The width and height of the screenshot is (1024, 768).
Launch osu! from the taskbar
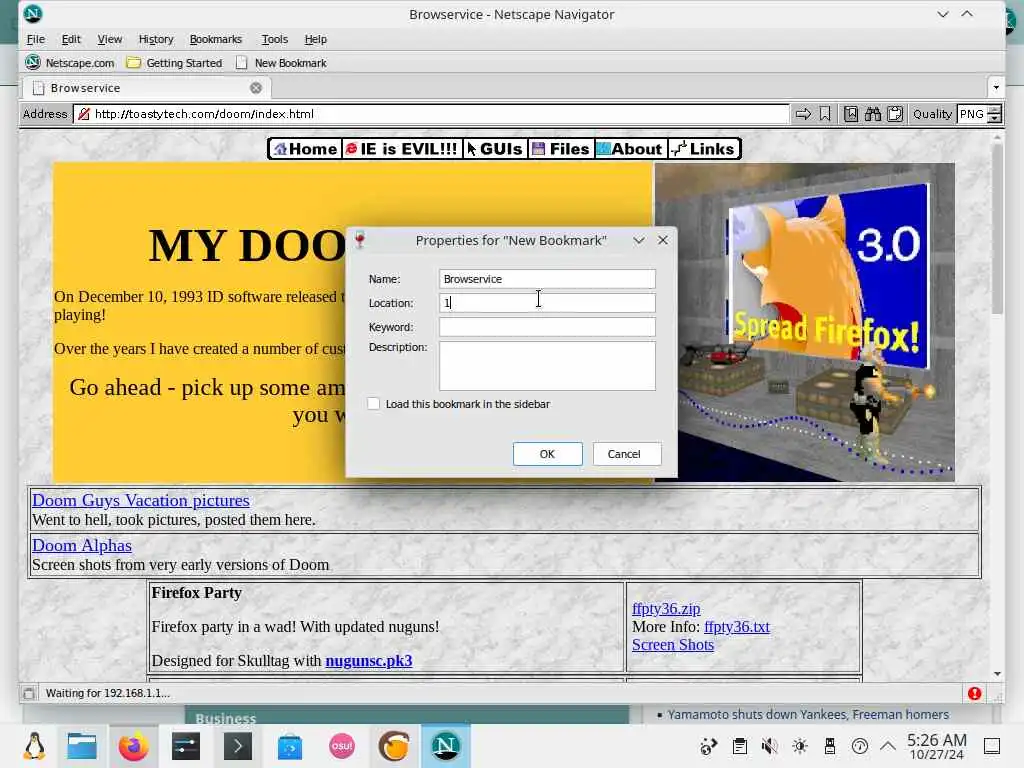pyautogui.click(x=342, y=746)
